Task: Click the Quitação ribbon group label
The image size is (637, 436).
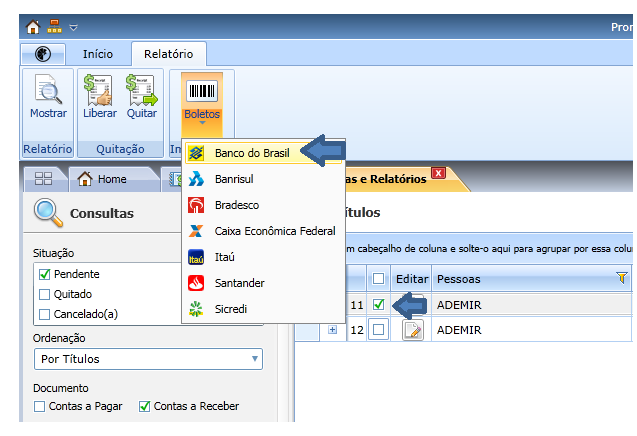Action: [120, 149]
